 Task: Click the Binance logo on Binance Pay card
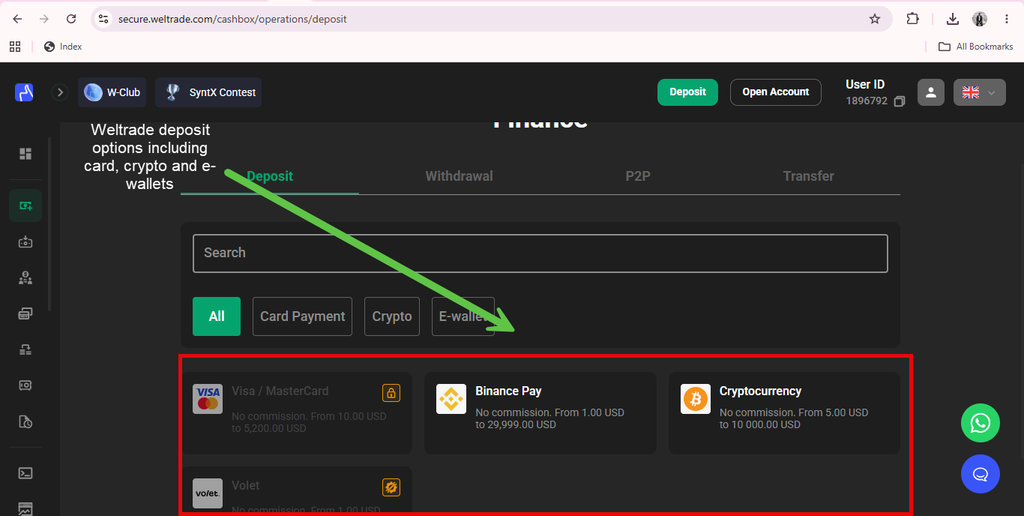[451, 398]
